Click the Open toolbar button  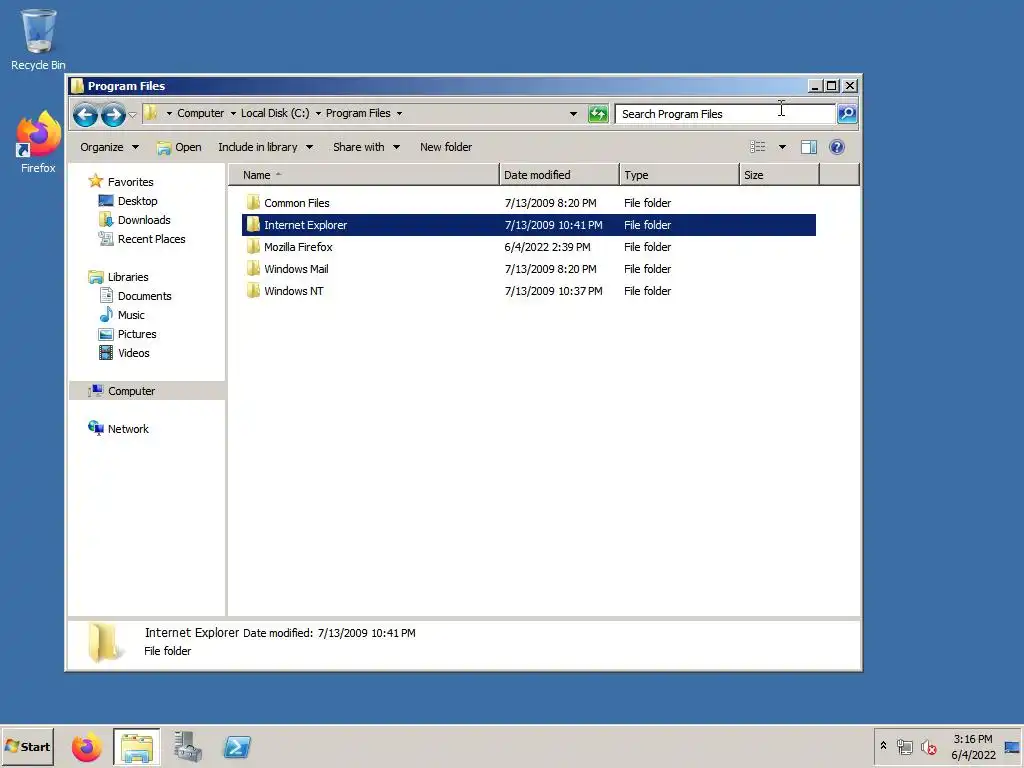pos(179,147)
